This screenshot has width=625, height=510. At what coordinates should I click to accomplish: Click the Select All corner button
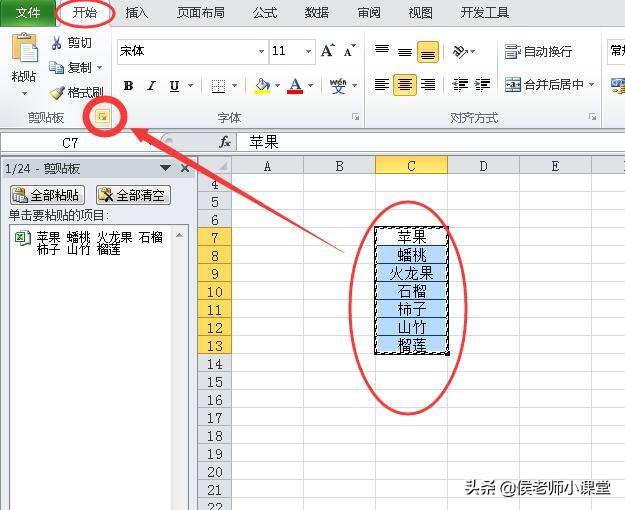(215, 165)
